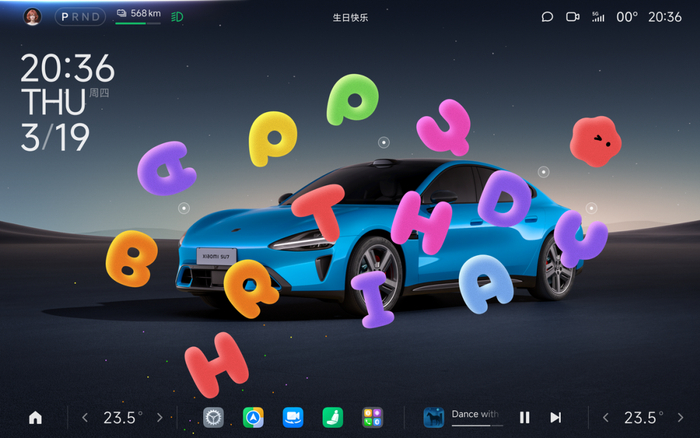Launch the navigation maps app
This screenshot has height=438, width=700.
pyautogui.click(x=253, y=418)
